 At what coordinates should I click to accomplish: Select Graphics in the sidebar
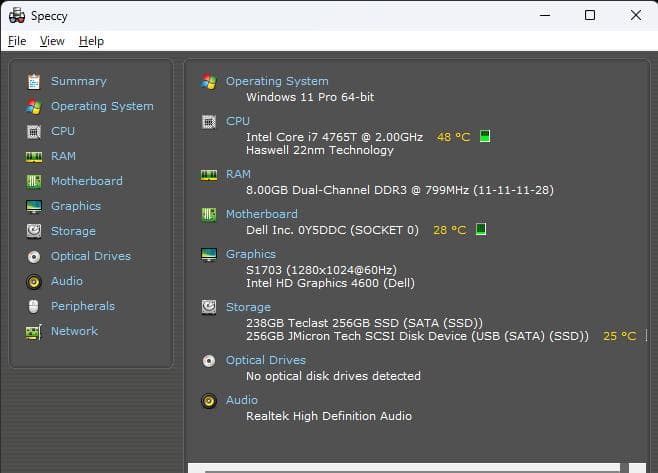click(x=76, y=206)
